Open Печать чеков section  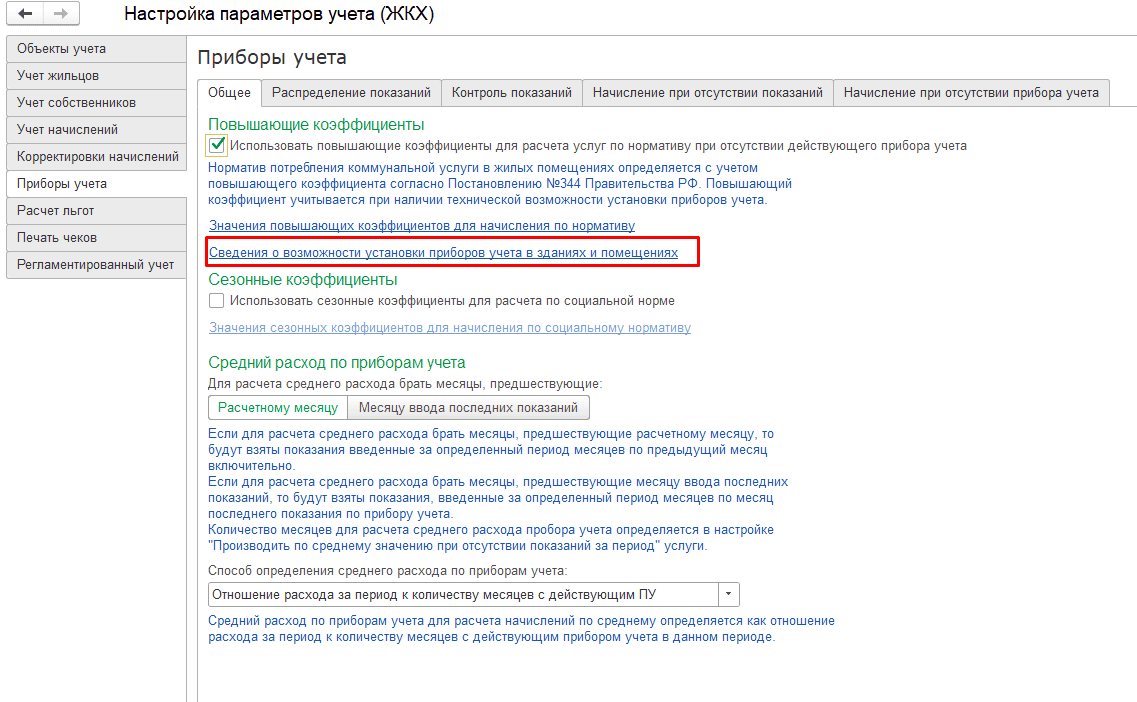click(x=96, y=238)
